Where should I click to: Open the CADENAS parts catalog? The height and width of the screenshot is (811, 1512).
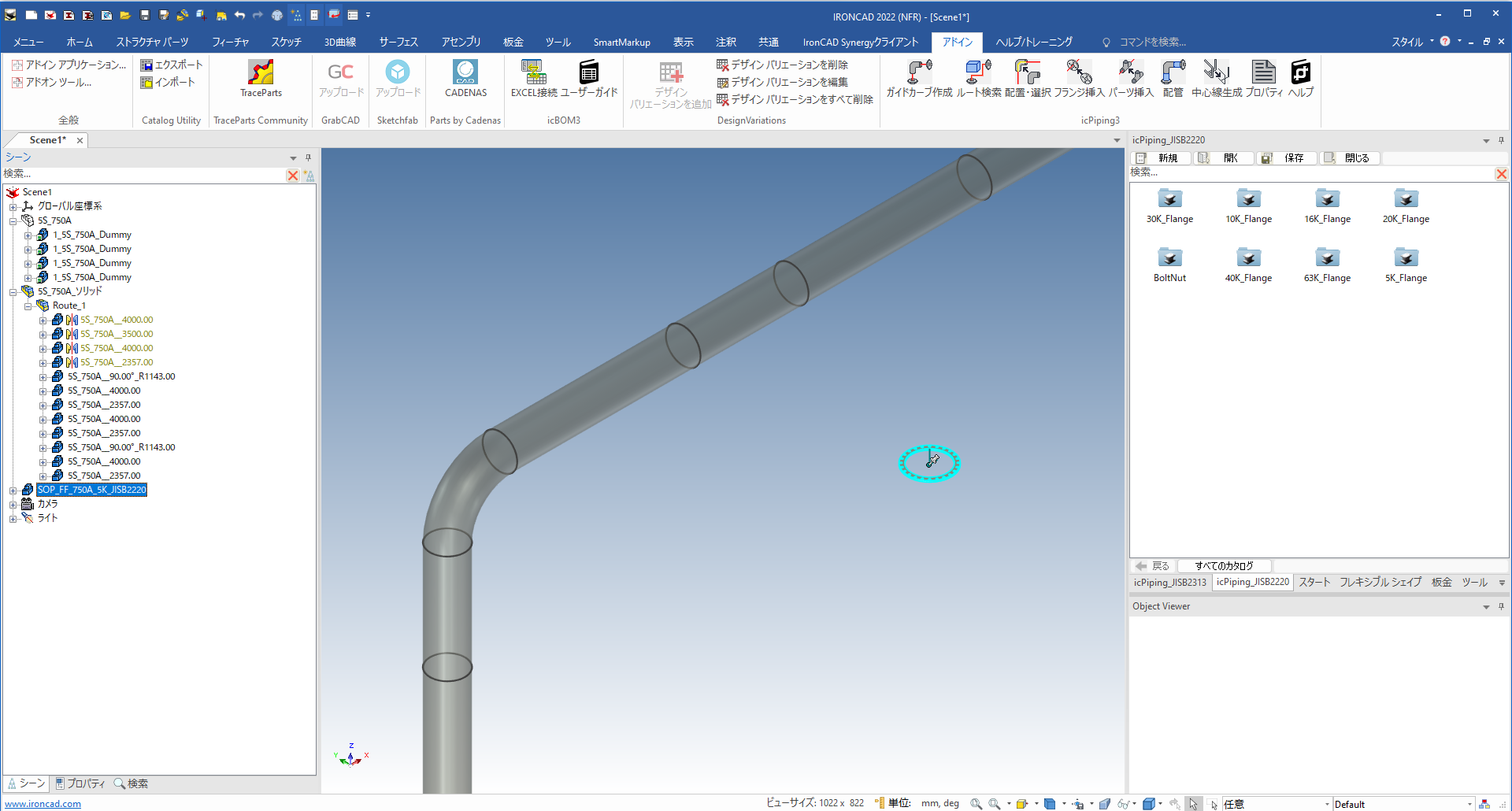465,72
